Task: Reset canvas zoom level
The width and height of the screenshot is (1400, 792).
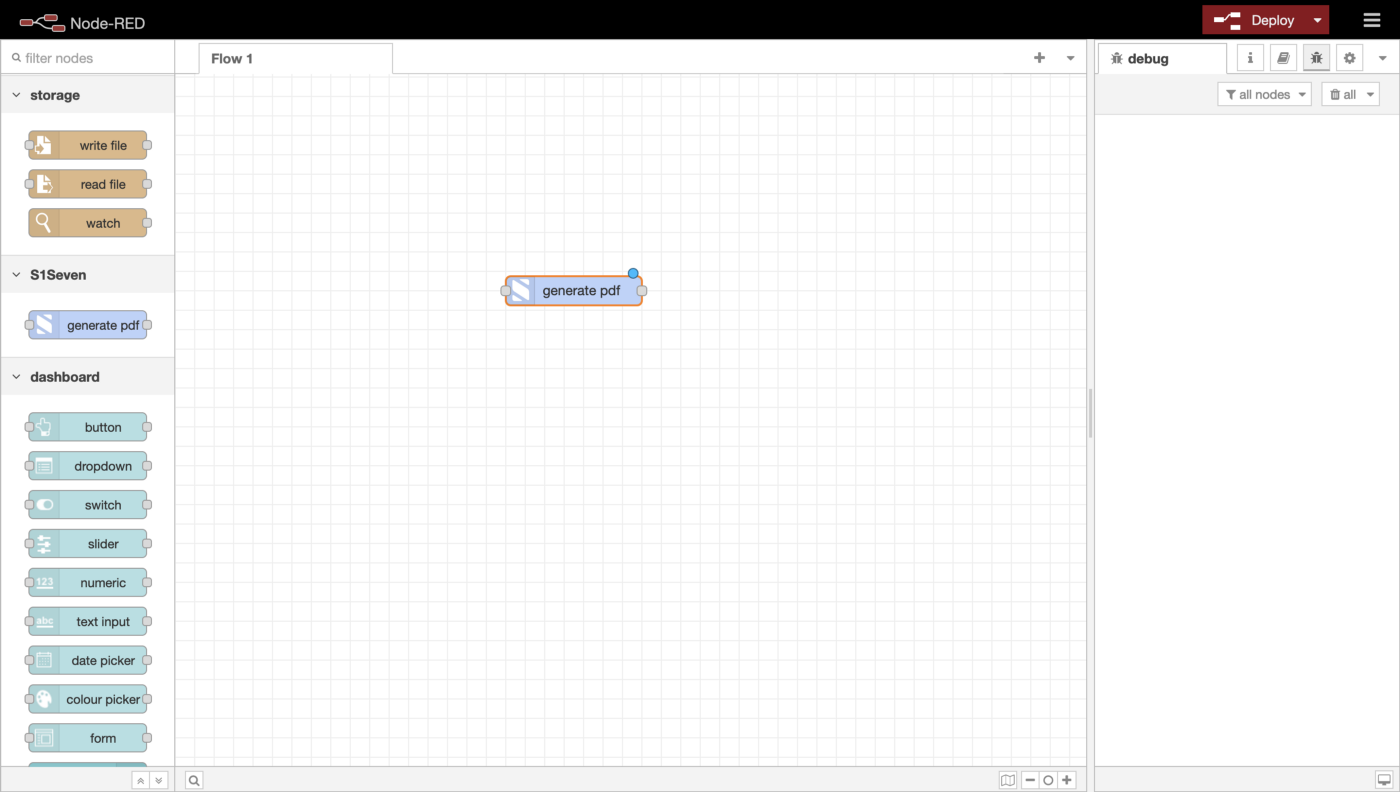Action: click(x=1048, y=780)
